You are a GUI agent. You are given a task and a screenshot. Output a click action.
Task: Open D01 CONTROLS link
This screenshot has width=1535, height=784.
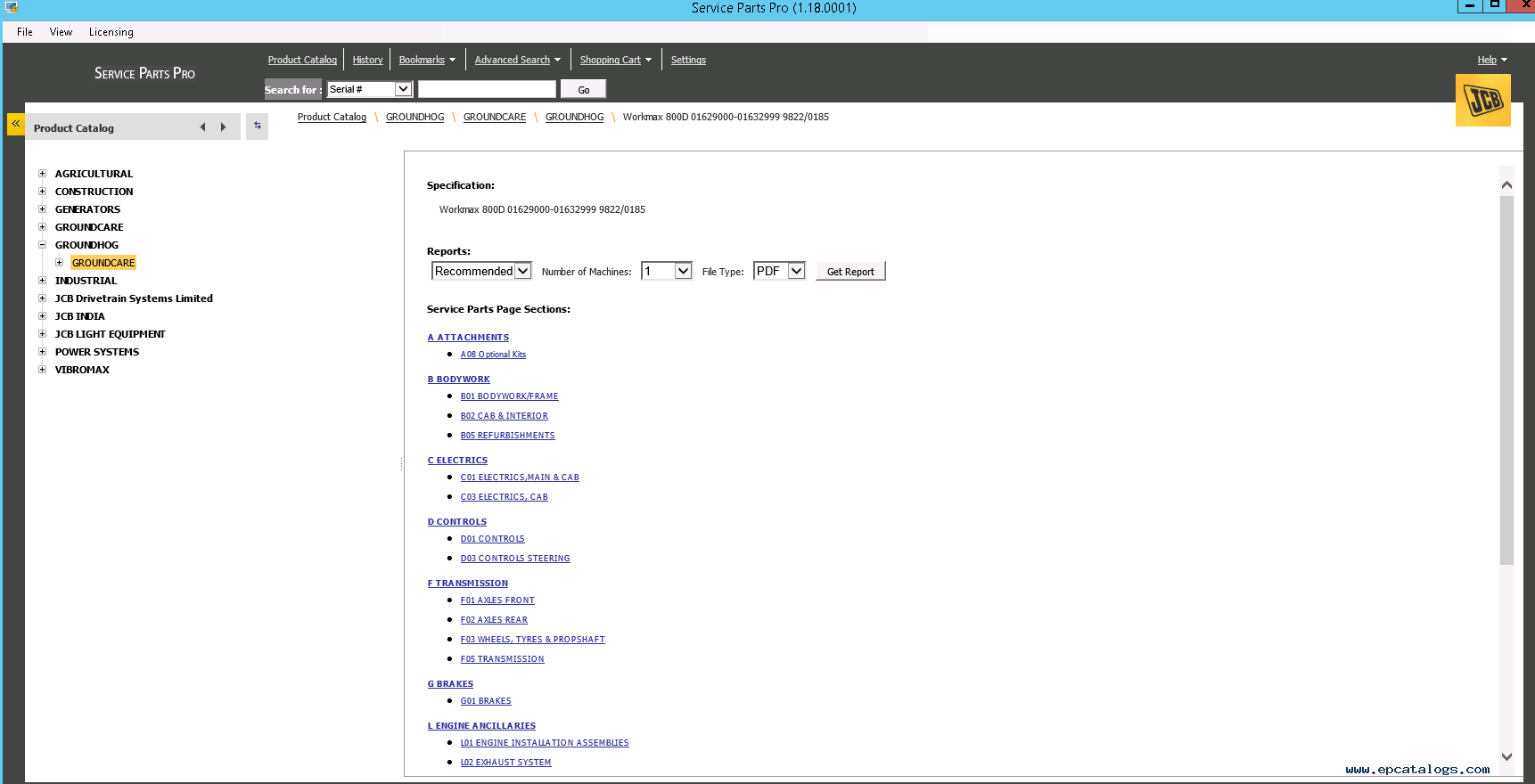[492, 539]
